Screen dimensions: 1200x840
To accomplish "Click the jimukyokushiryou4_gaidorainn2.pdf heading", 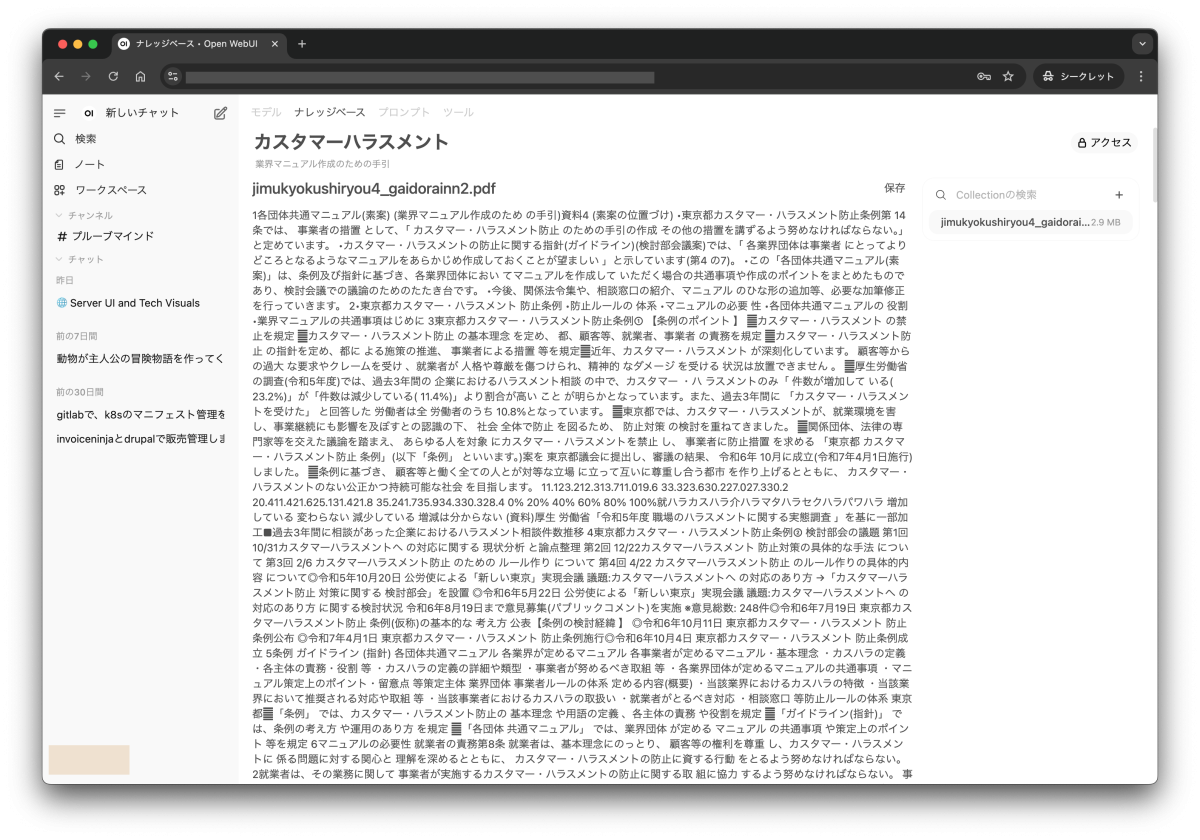I will 374,188.
